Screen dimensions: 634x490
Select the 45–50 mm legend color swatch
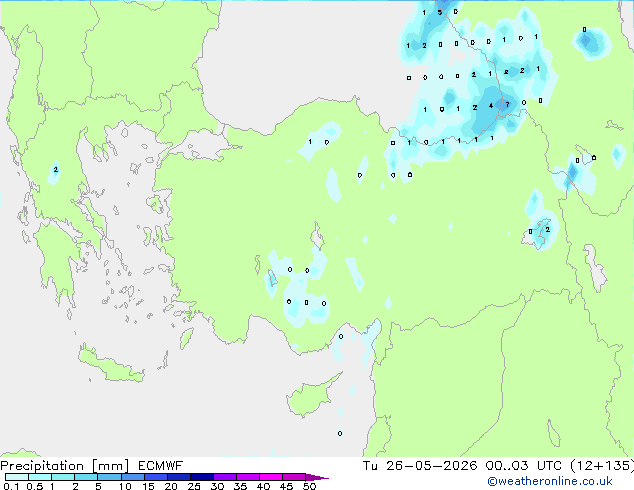point(294,477)
